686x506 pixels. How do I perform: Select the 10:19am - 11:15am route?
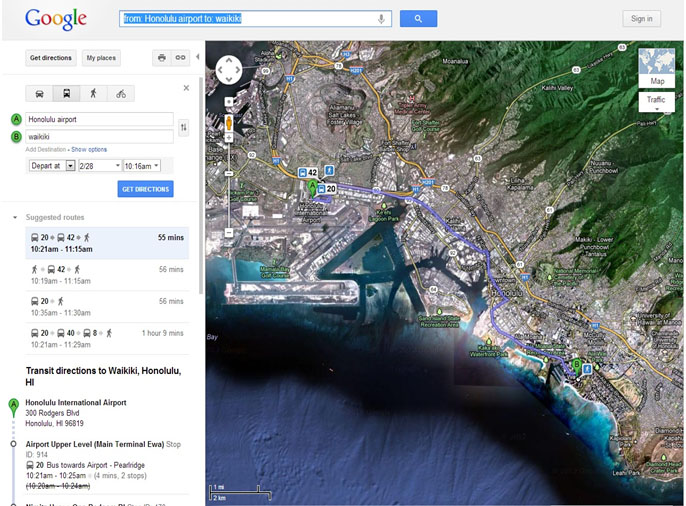pyautogui.click(x=107, y=275)
